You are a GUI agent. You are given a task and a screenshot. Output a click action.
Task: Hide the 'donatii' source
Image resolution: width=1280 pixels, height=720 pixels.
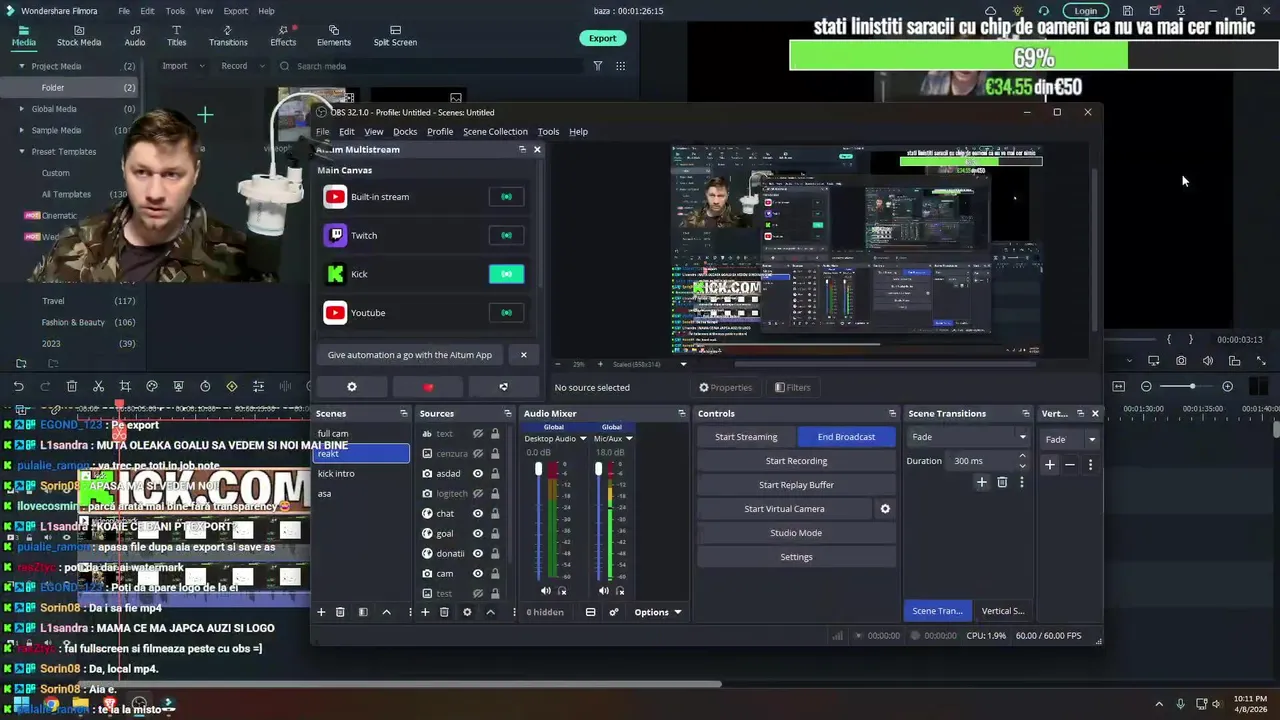pos(478,554)
